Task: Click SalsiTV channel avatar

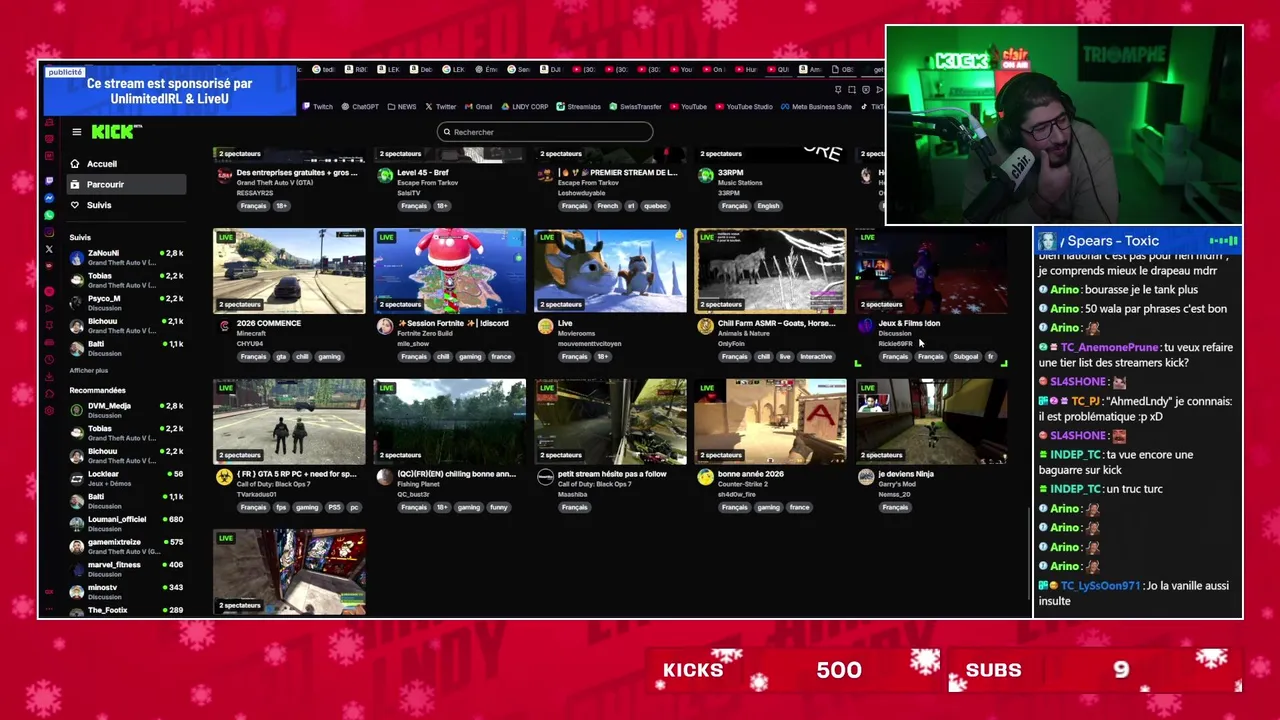Action: tap(385, 176)
